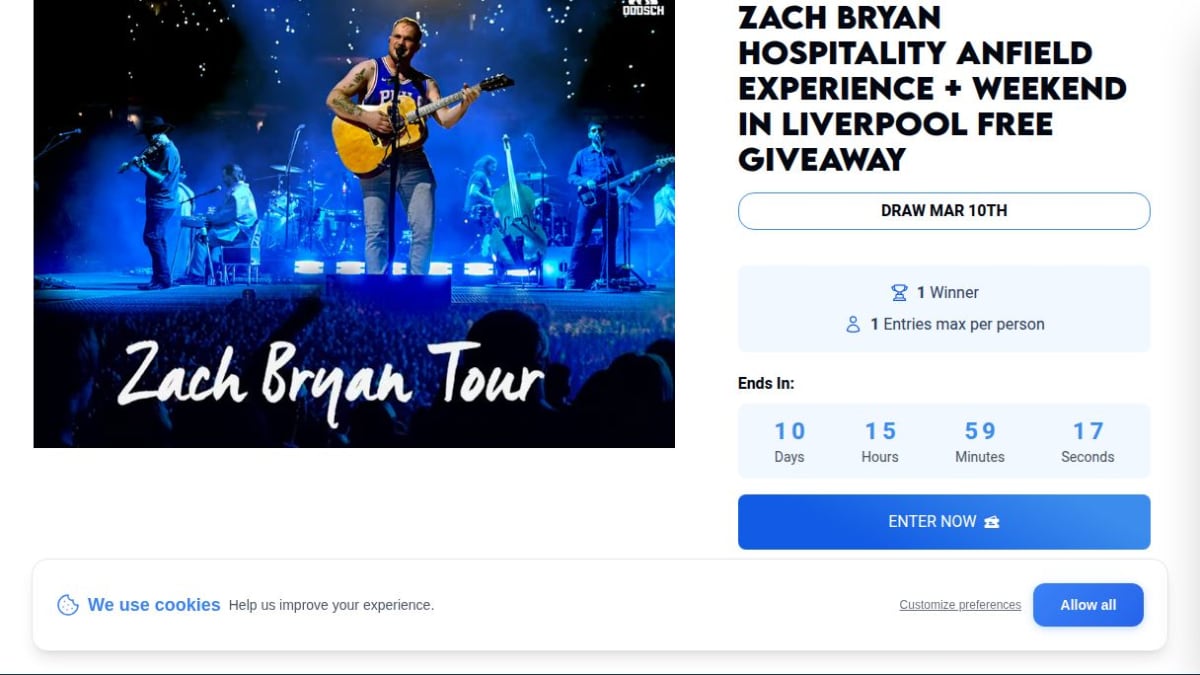This screenshot has width=1200, height=675.
Task: Click 'Help us improve your experience' text
Action: click(331, 605)
